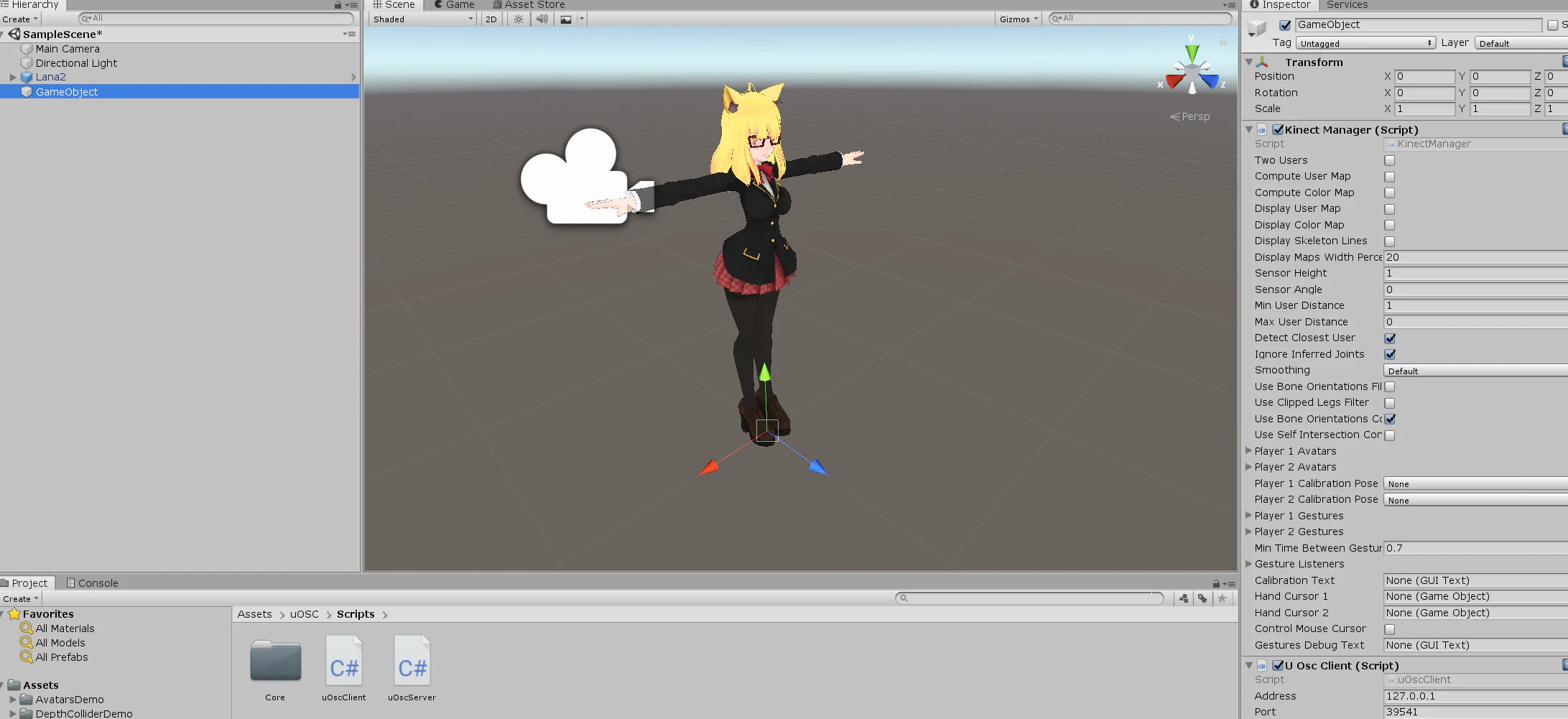Switch to the Game tab

click(x=455, y=5)
